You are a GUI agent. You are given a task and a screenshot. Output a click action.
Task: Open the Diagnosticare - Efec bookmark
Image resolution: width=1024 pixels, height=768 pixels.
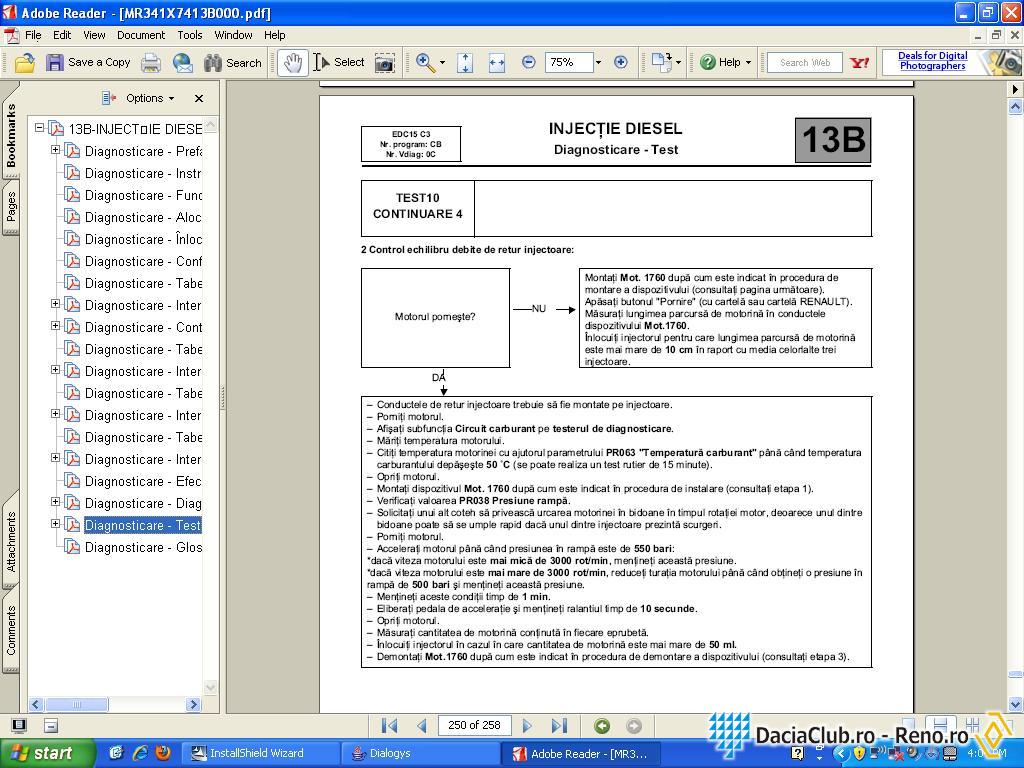point(143,481)
